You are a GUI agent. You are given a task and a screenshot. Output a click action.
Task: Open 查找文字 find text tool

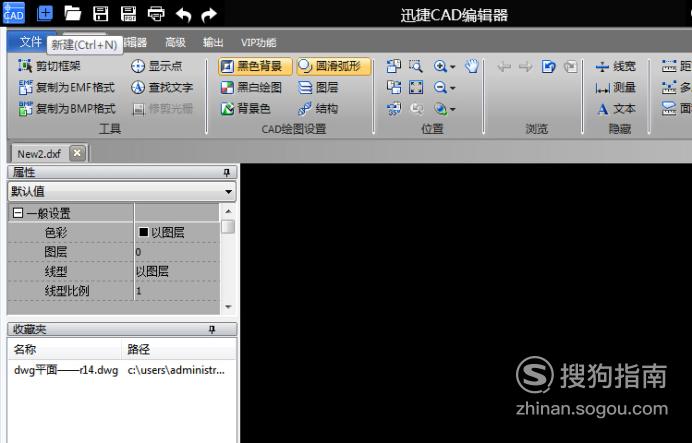[162, 87]
